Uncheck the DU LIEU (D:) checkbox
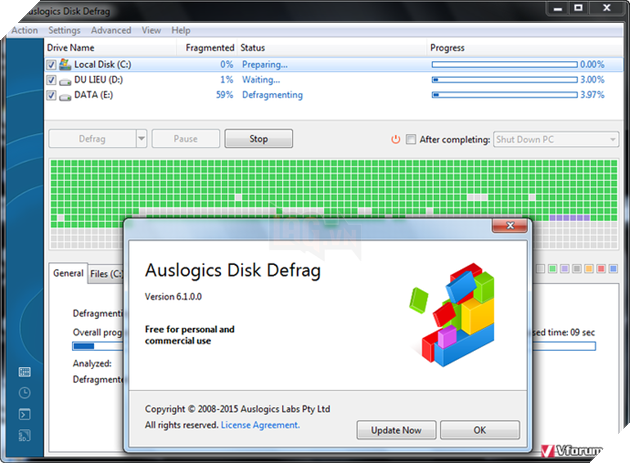This screenshot has height=463, width=630. (51, 80)
